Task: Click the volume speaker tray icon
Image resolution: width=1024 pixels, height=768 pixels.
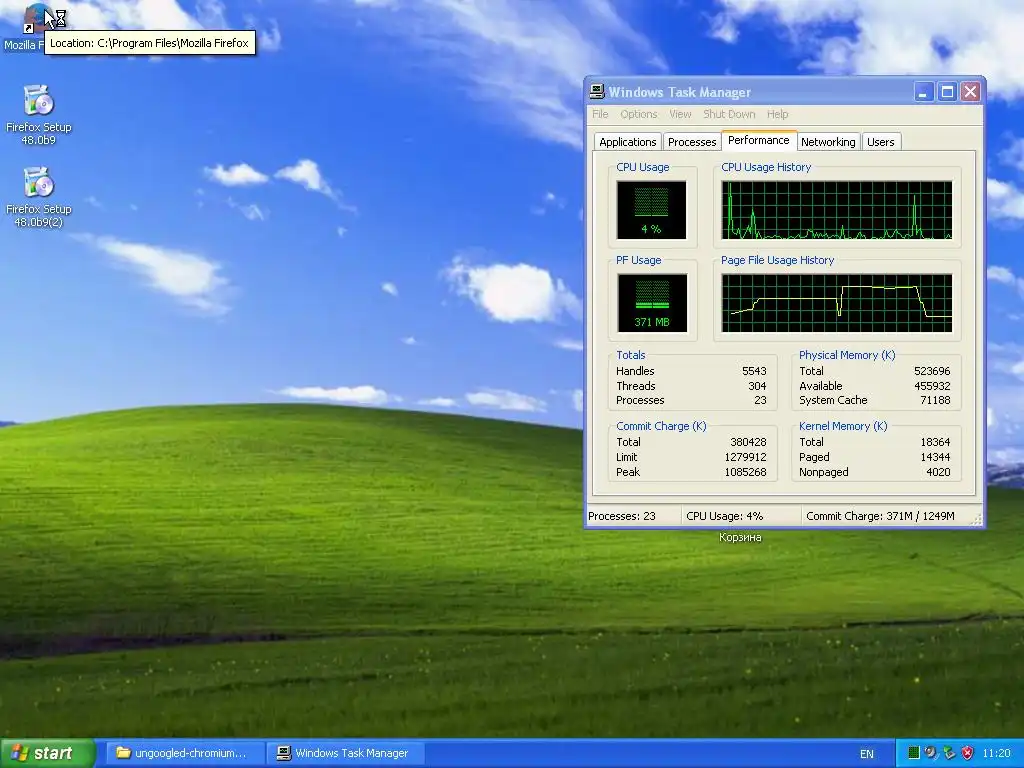Action: point(931,753)
